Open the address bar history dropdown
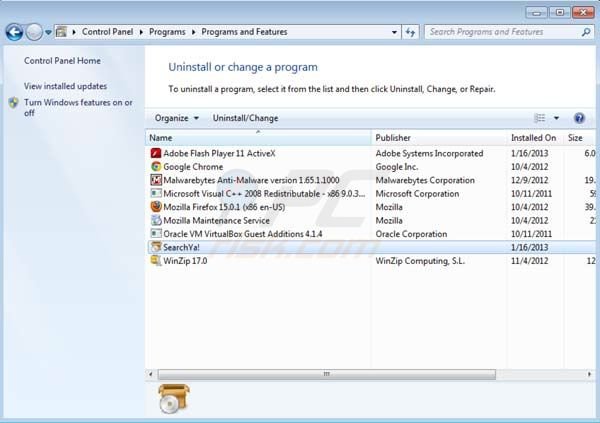Viewport: 600px width, 423px height. (394, 32)
